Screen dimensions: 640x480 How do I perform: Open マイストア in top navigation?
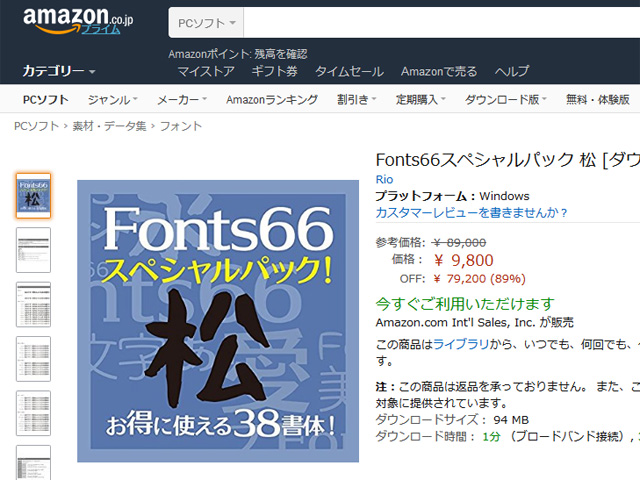coord(206,71)
